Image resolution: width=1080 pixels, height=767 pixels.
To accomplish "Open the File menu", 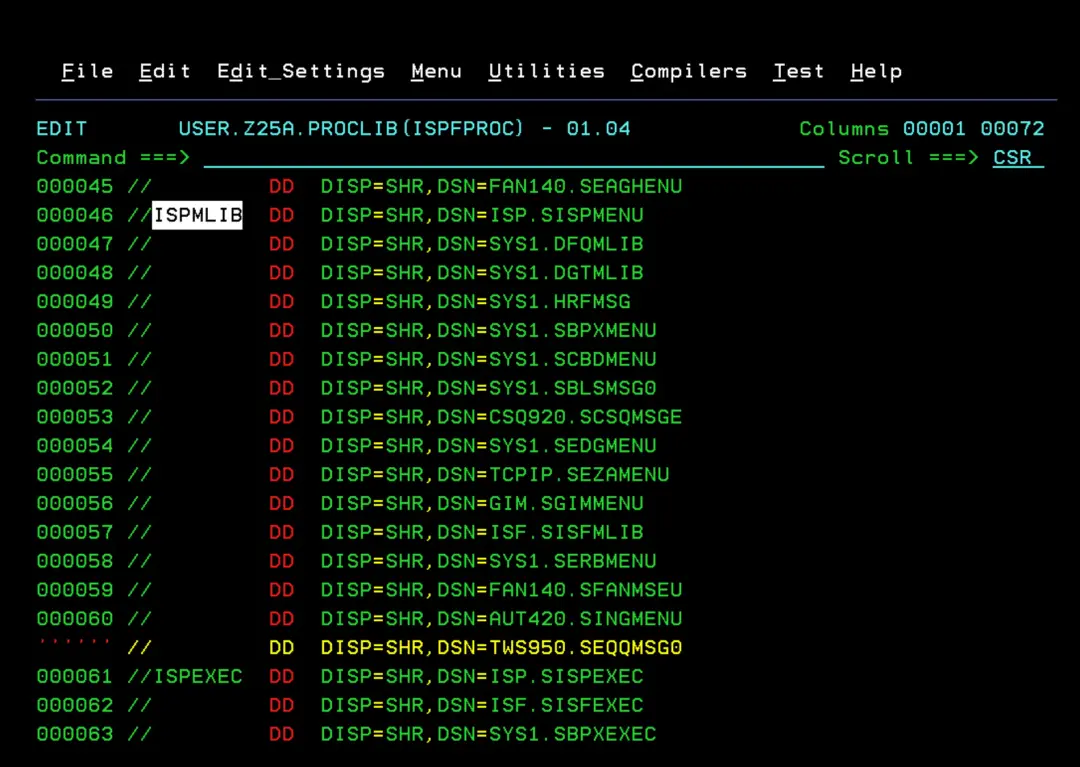I will click(87, 72).
